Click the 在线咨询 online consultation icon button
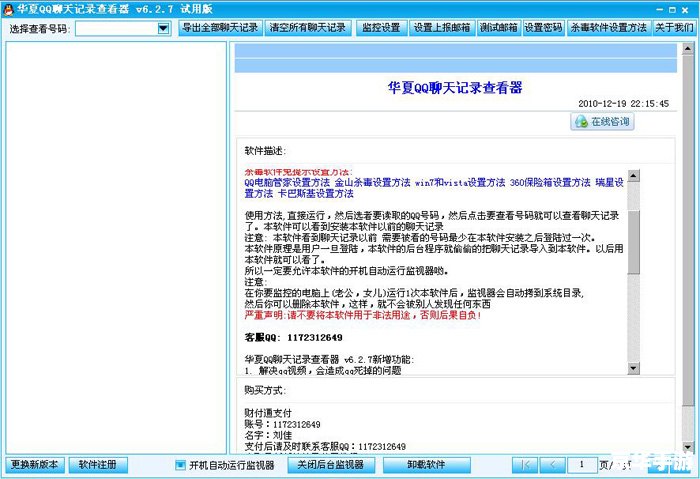This screenshot has height=479, width=700. (x=601, y=122)
